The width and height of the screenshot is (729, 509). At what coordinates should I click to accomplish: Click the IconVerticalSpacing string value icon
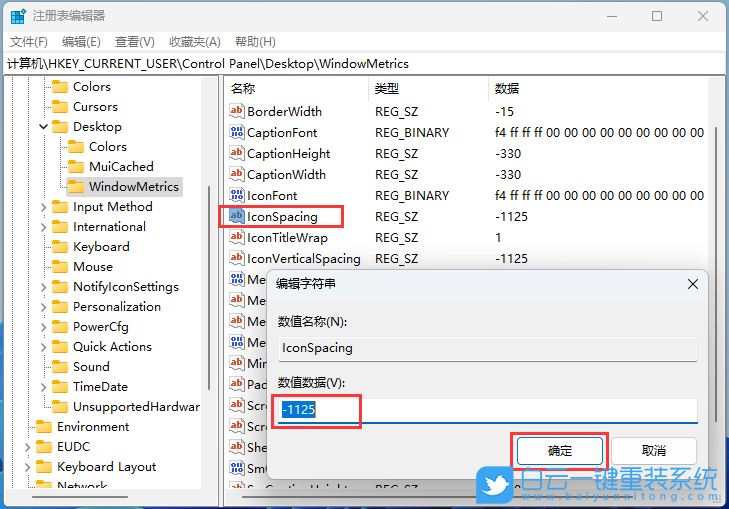point(237,258)
